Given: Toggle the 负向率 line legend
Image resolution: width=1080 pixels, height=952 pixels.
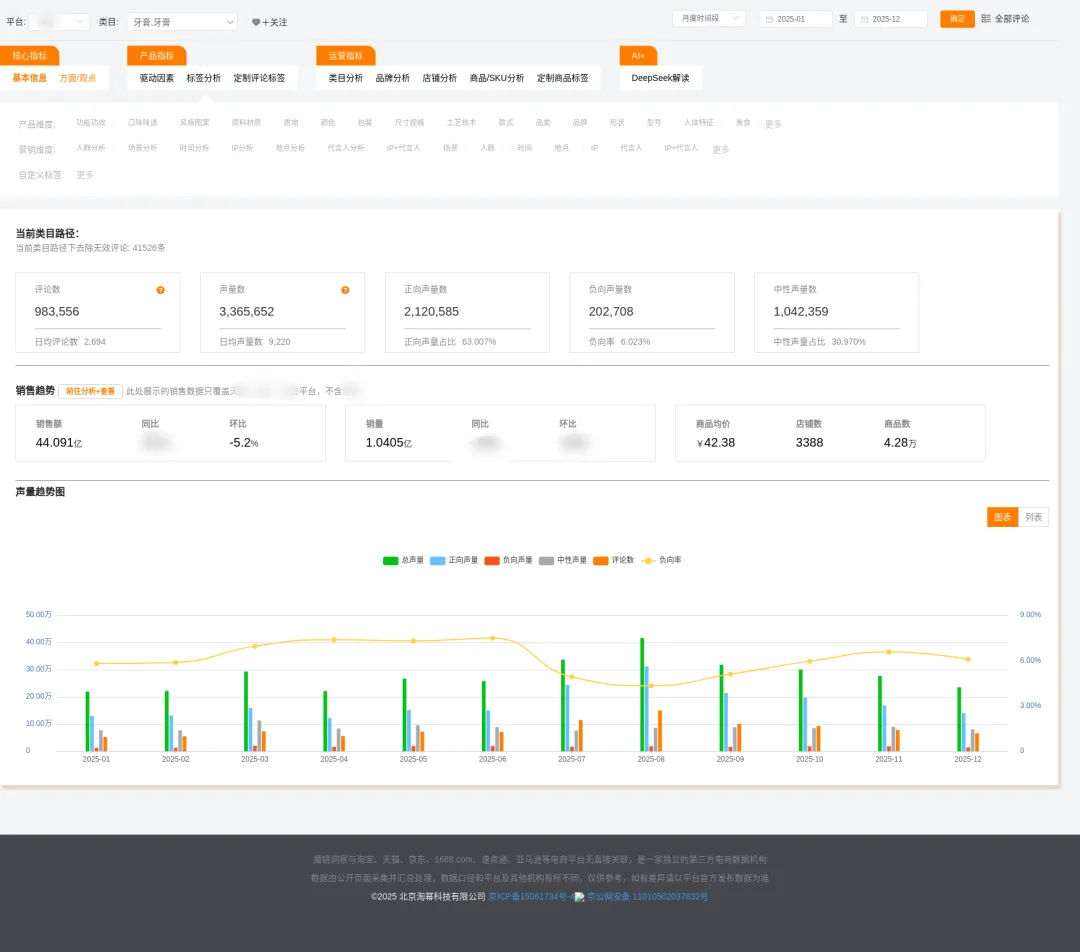Looking at the screenshot, I should [661, 560].
